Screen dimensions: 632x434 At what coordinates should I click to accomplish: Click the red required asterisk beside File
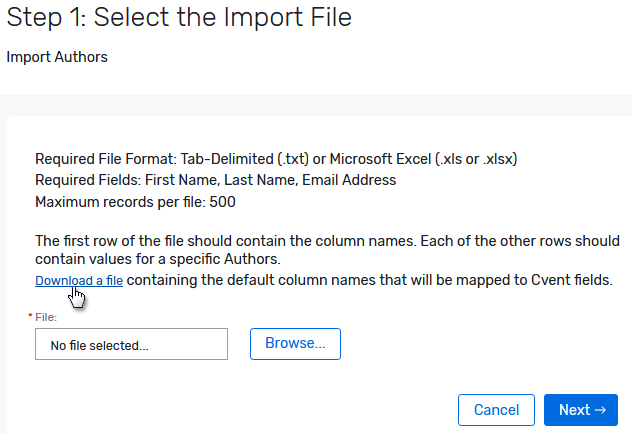30,317
